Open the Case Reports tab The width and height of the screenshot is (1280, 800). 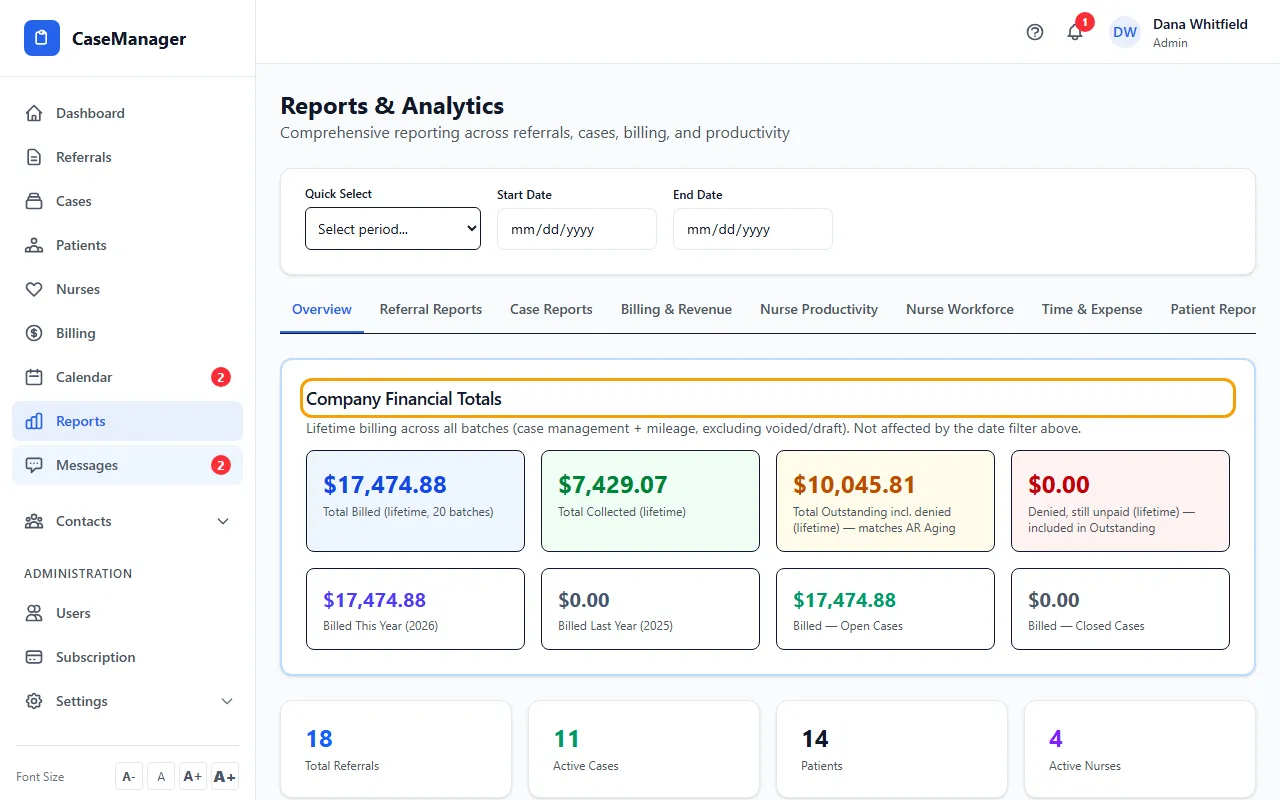click(551, 309)
